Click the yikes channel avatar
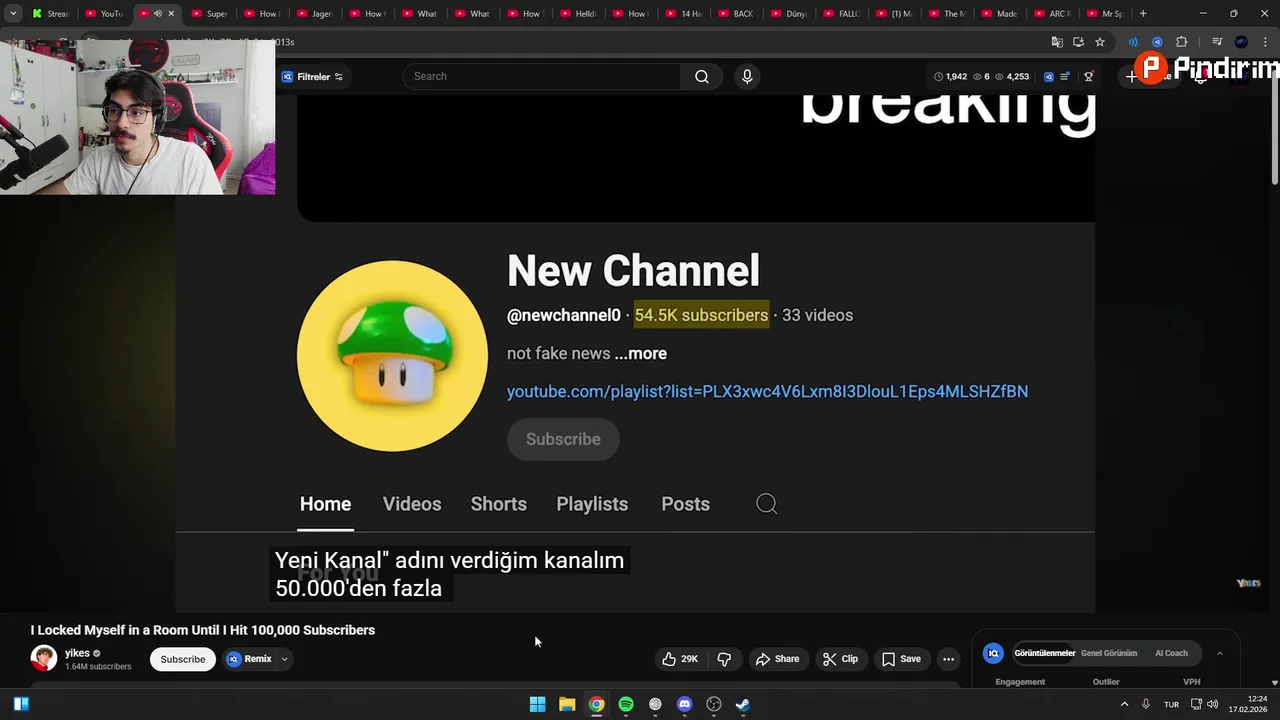The height and width of the screenshot is (720, 1280). 44,658
